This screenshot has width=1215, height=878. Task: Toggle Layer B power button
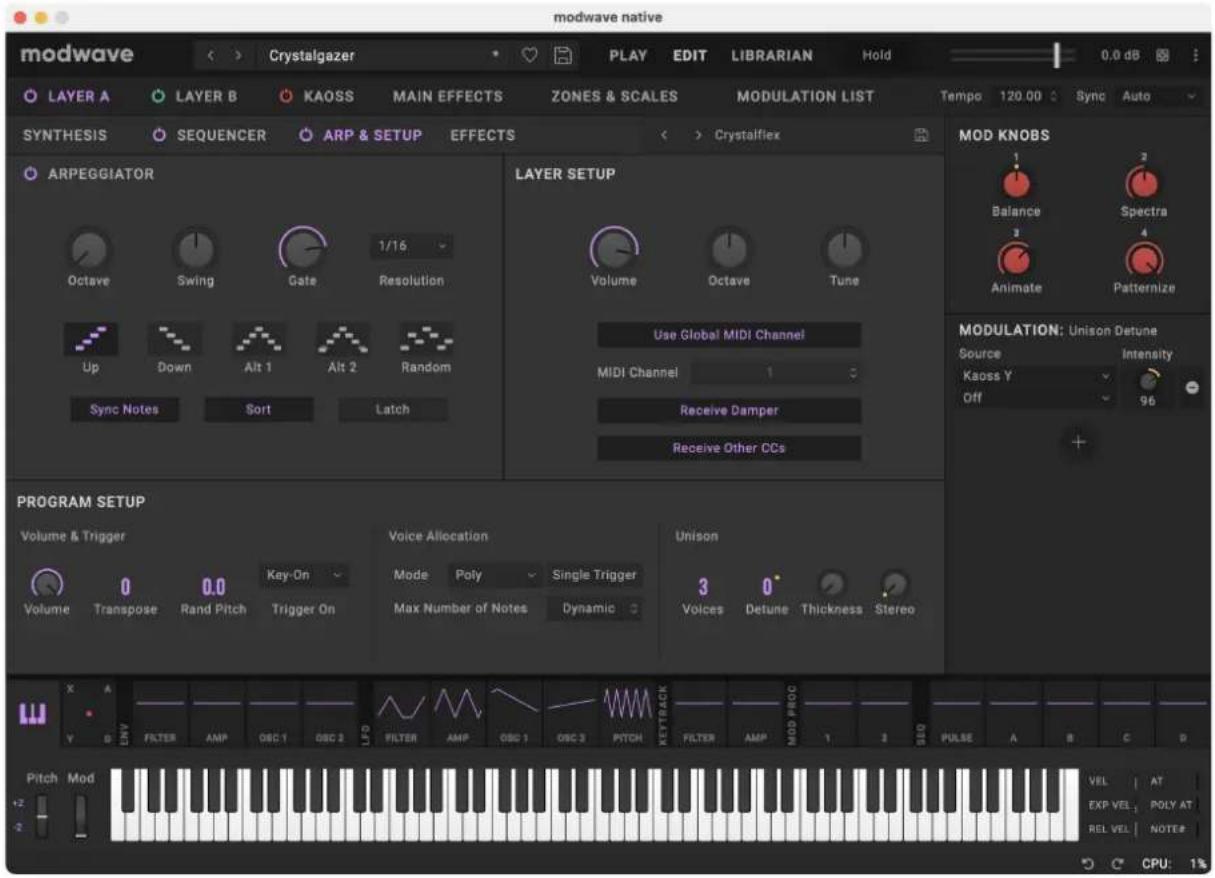pos(158,96)
